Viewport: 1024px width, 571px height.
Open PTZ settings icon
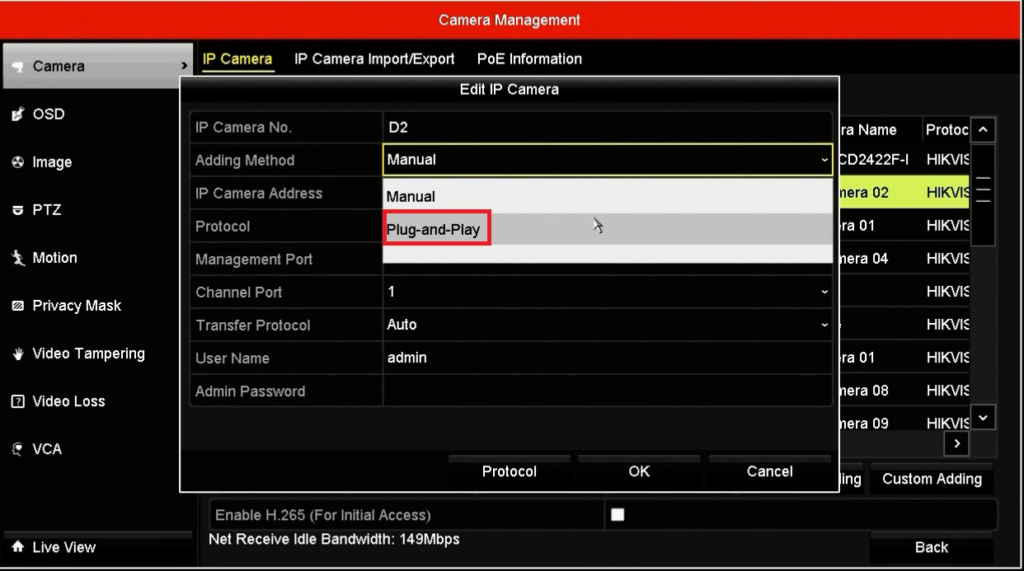click(x=18, y=211)
